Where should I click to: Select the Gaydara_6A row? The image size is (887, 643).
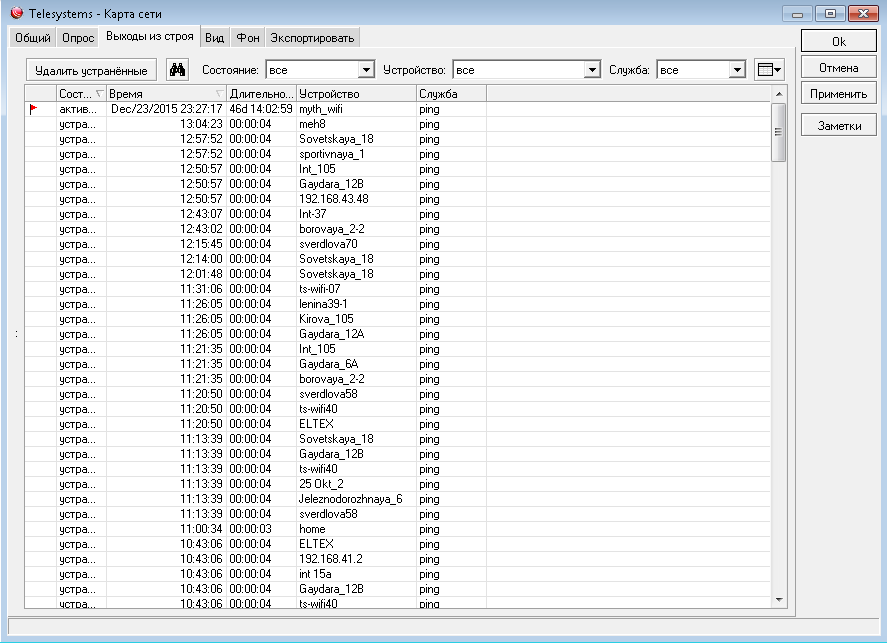[397, 364]
